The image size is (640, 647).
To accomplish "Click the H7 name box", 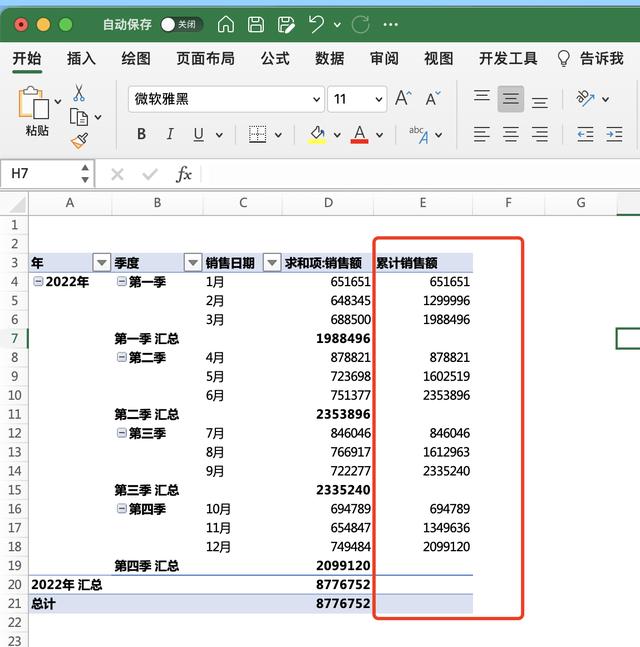I will point(45,174).
